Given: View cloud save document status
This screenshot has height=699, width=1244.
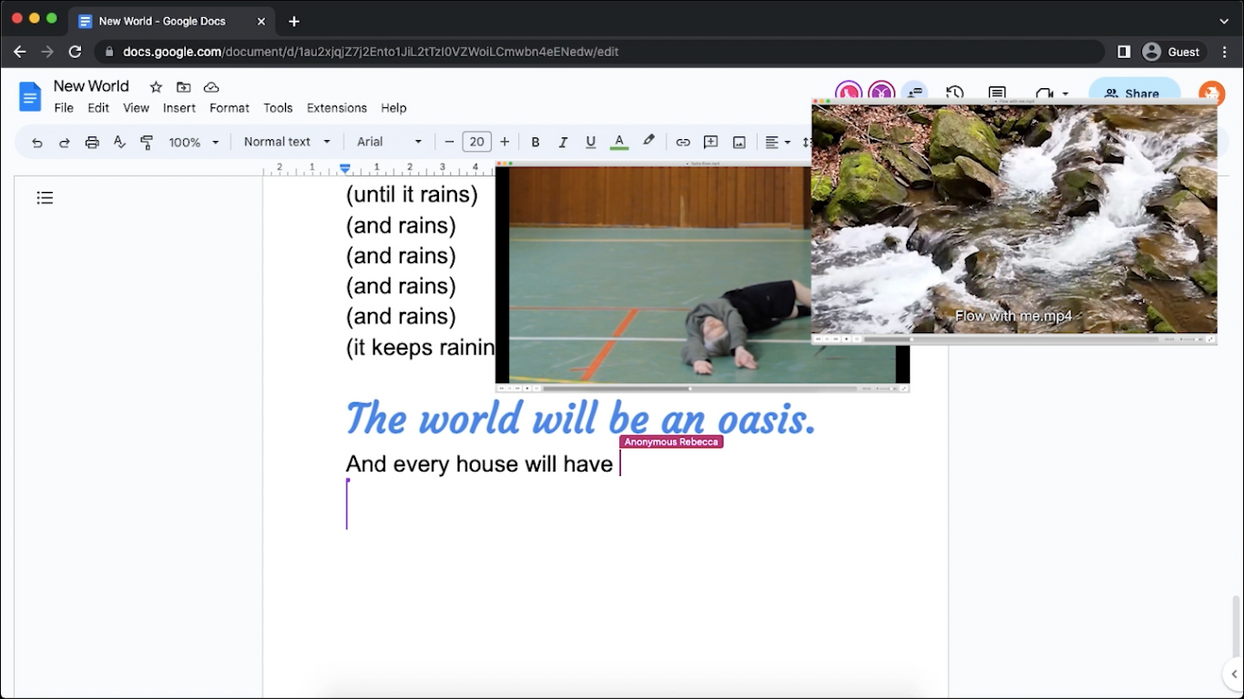Looking at the screenshot, I should [x=211, y=87].
